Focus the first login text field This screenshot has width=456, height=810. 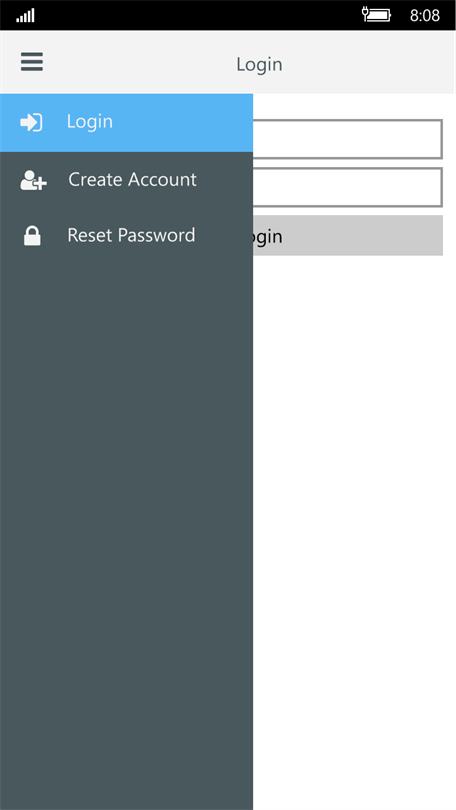coord(348,139)
